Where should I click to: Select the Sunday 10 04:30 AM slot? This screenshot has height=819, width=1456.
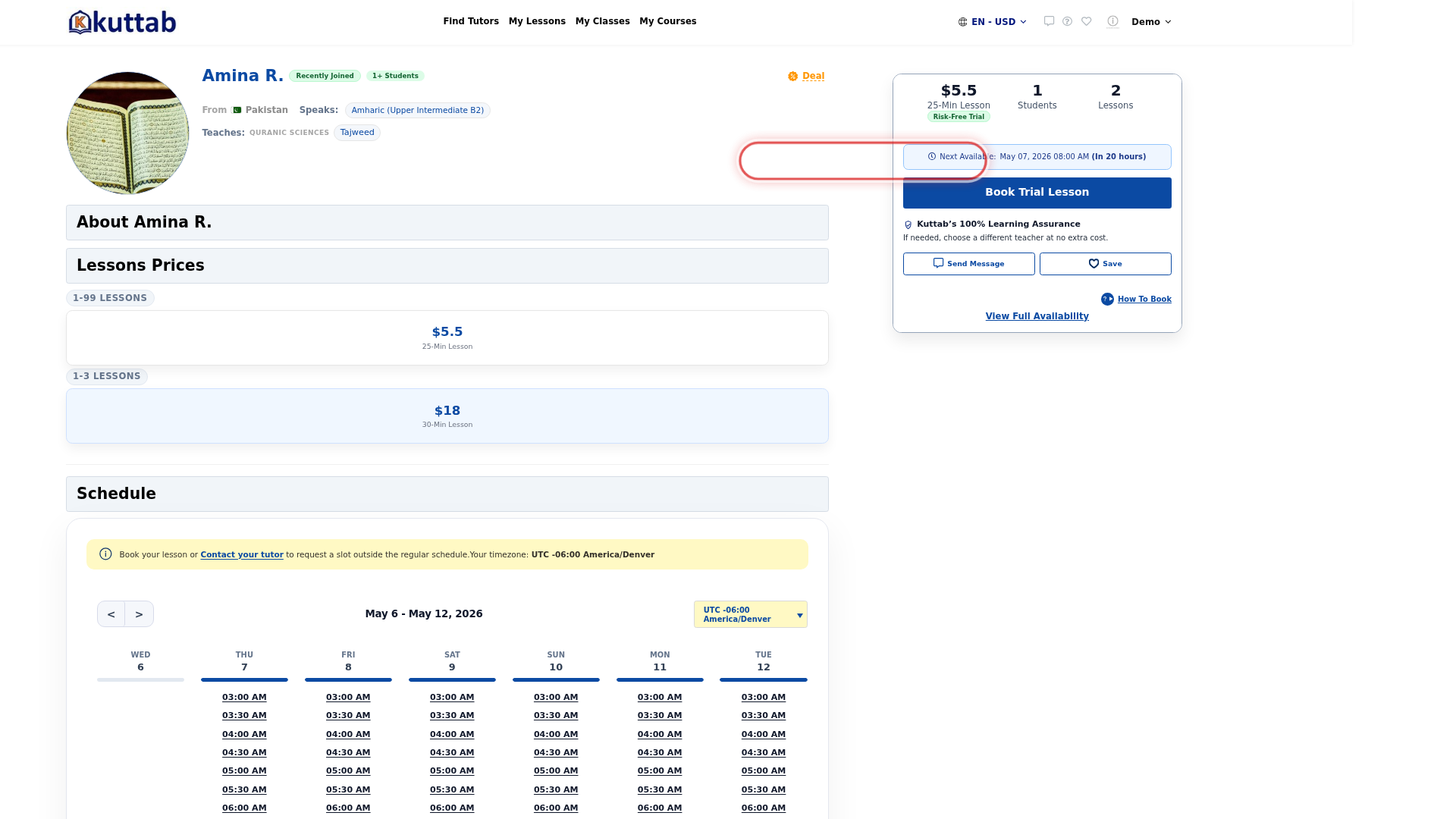pos(556,753)
